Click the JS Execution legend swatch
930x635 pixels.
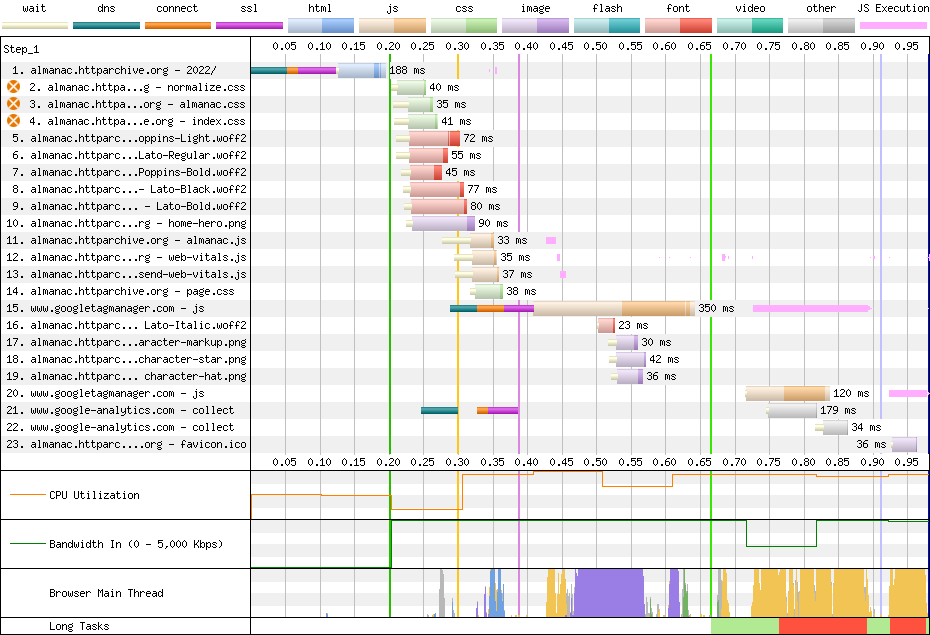pos(893,25)
